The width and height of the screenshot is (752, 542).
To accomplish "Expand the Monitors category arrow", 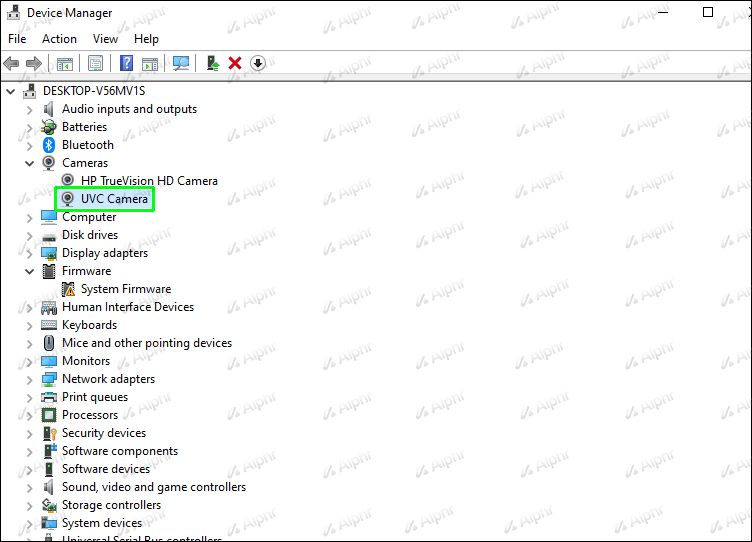I will (30, 362).
